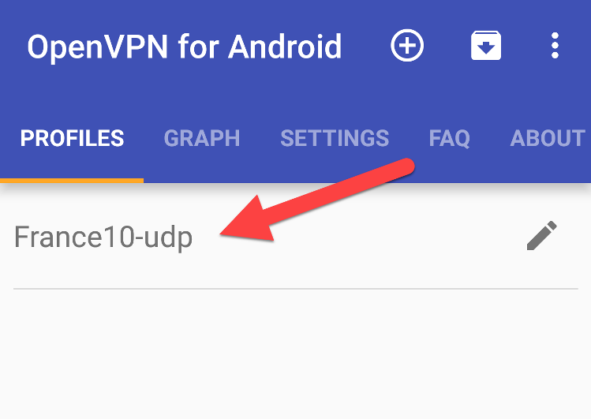Import an .ovpn file using the box-arrow icon

(x=486, y=45)
